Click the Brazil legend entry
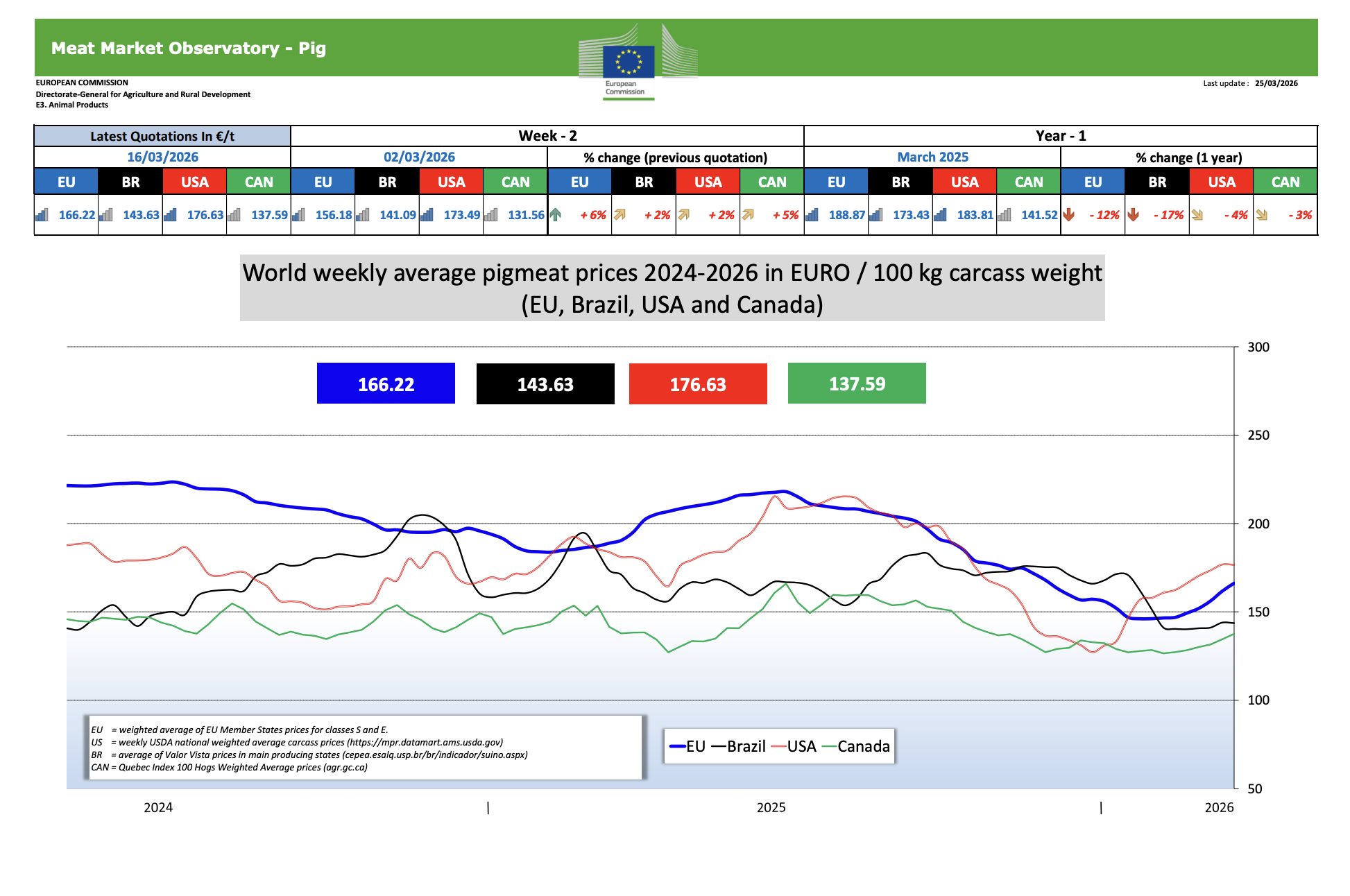This screenshot has width=1350, height=896. pos(745,746)
